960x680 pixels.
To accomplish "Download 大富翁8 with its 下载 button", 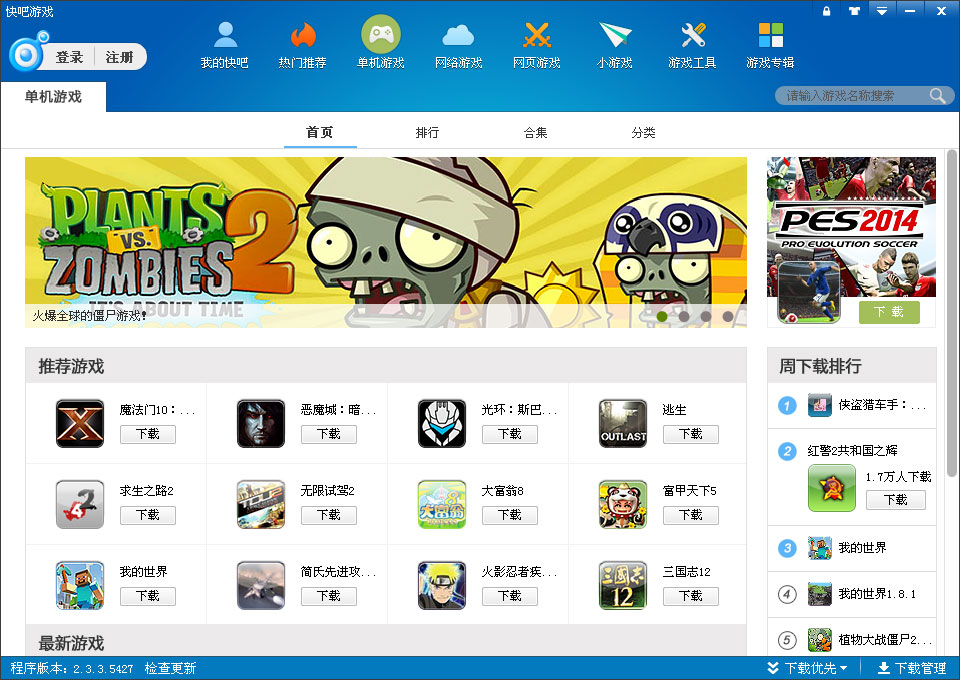I will [509, 515].
